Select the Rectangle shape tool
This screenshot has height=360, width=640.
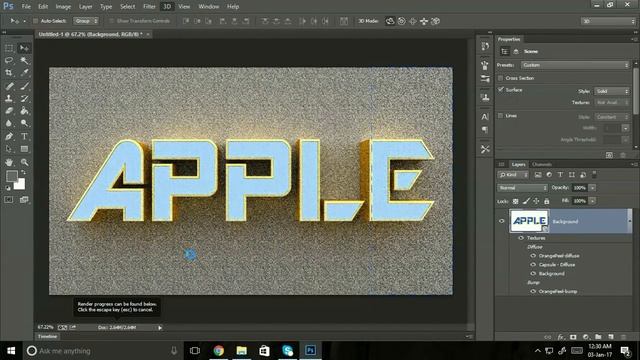pos(24,149)
